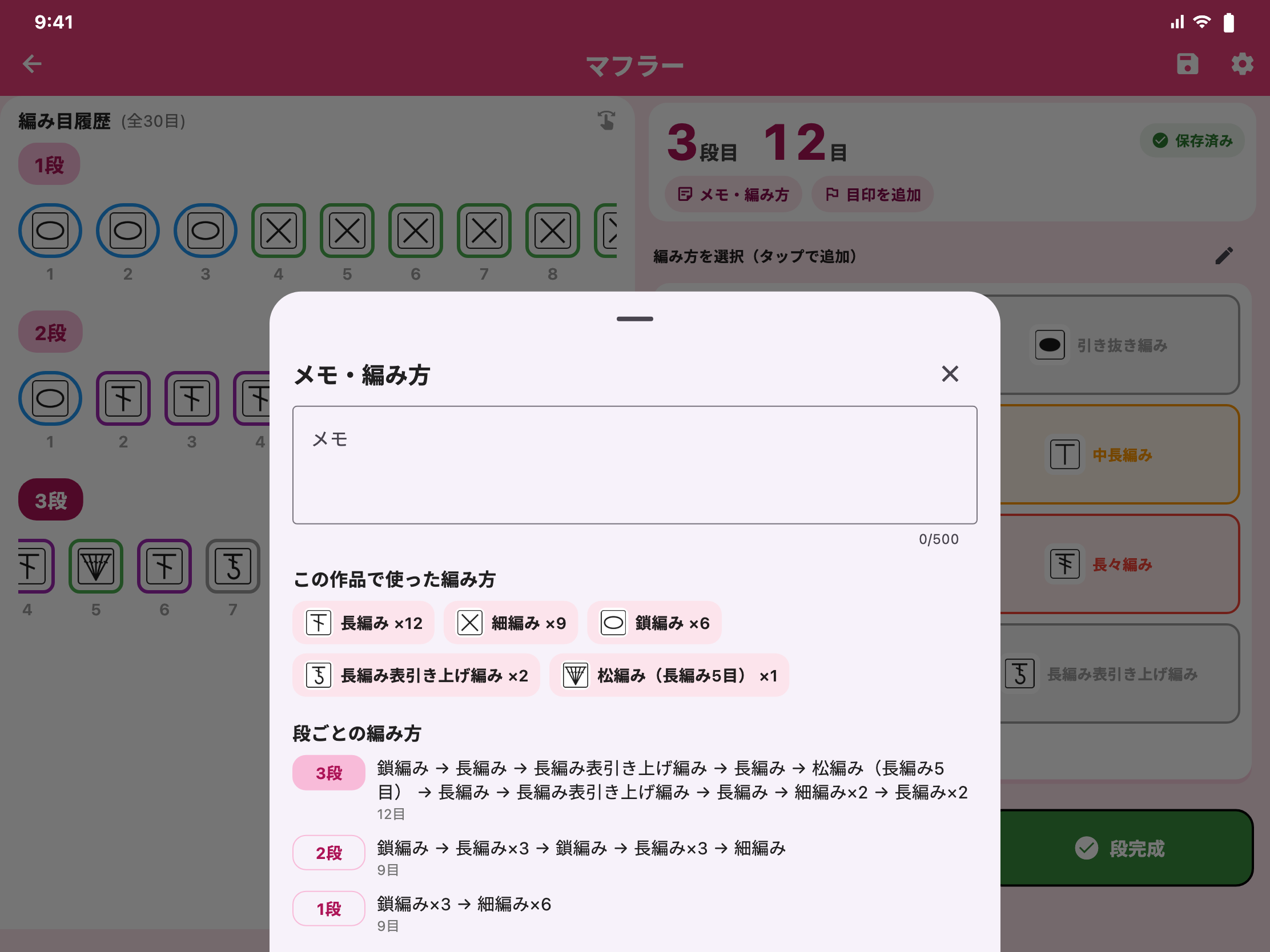Select chain stitch 1 in row 2
Image resolution: width=1270 pixels, height=952 pixels.
50,398
